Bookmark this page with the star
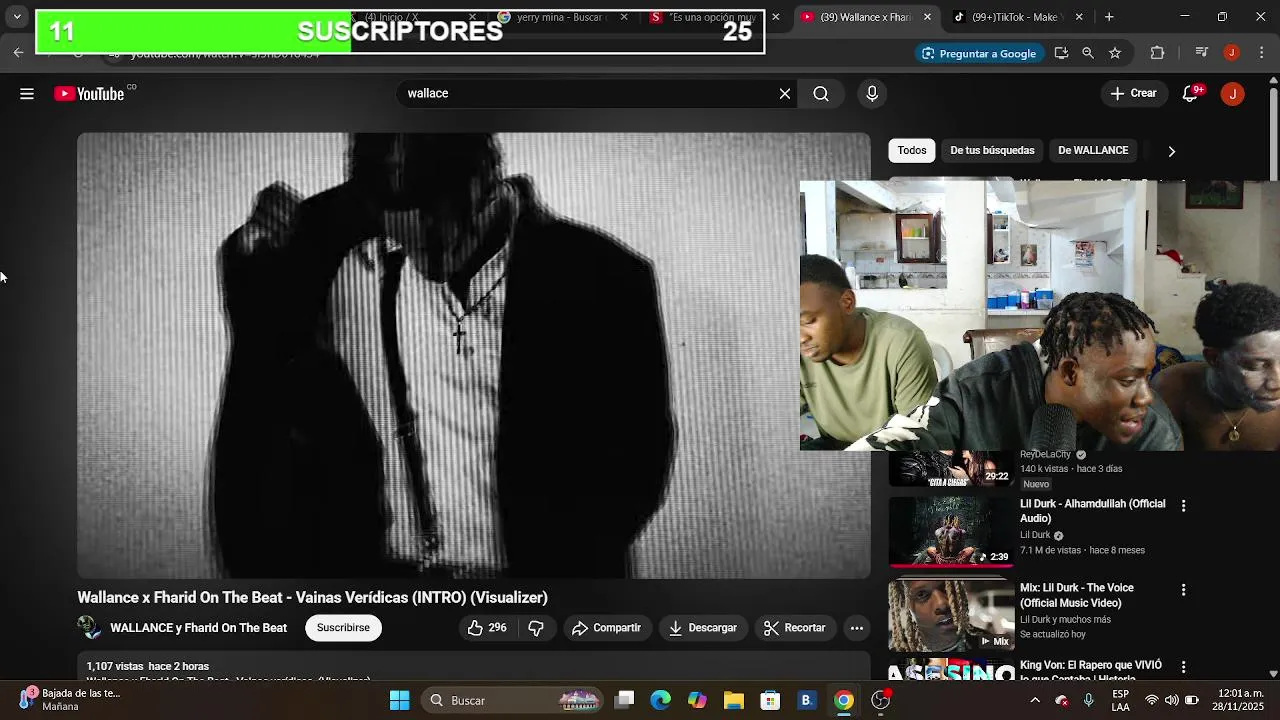1280x720 pixels. (1115, 53)
